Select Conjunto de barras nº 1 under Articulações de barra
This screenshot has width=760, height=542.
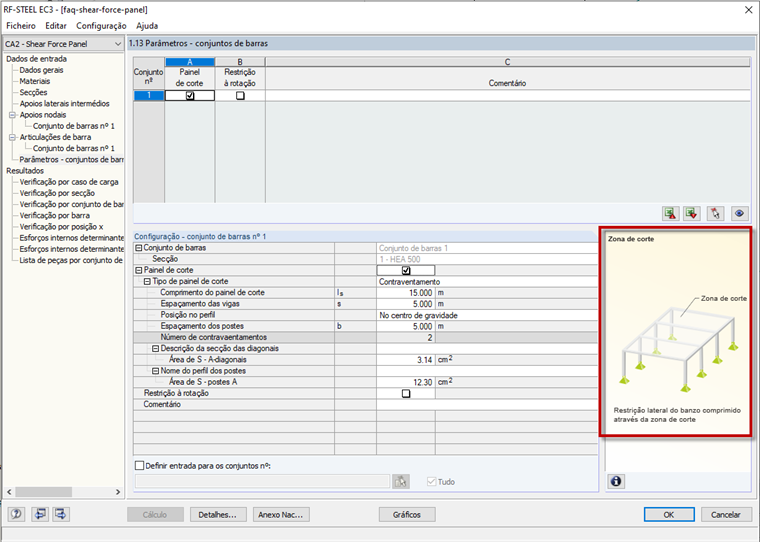tap(74, 148)
